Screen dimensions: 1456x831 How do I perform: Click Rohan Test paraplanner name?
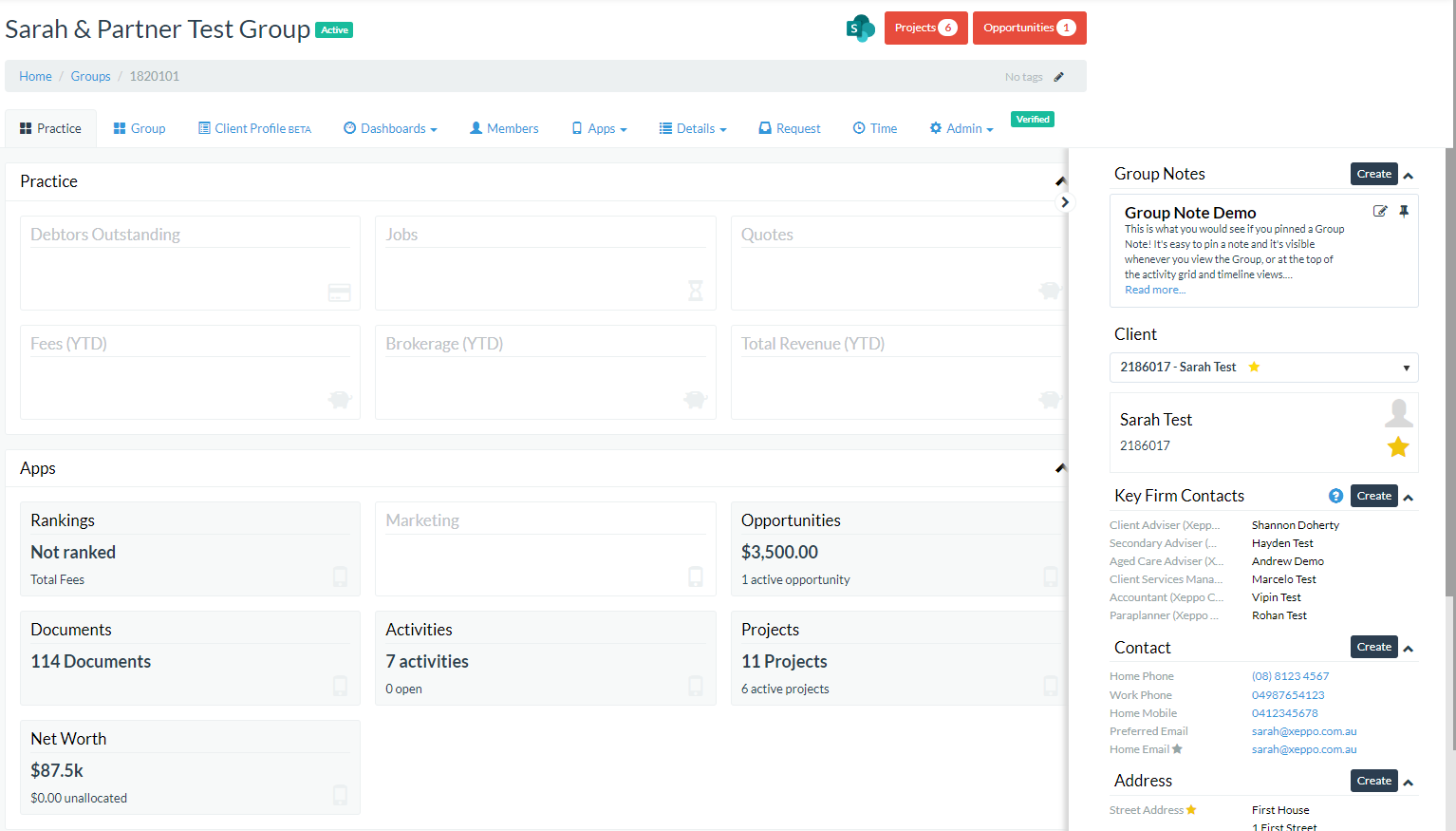pyautogui.click(x=1279, y=615)
